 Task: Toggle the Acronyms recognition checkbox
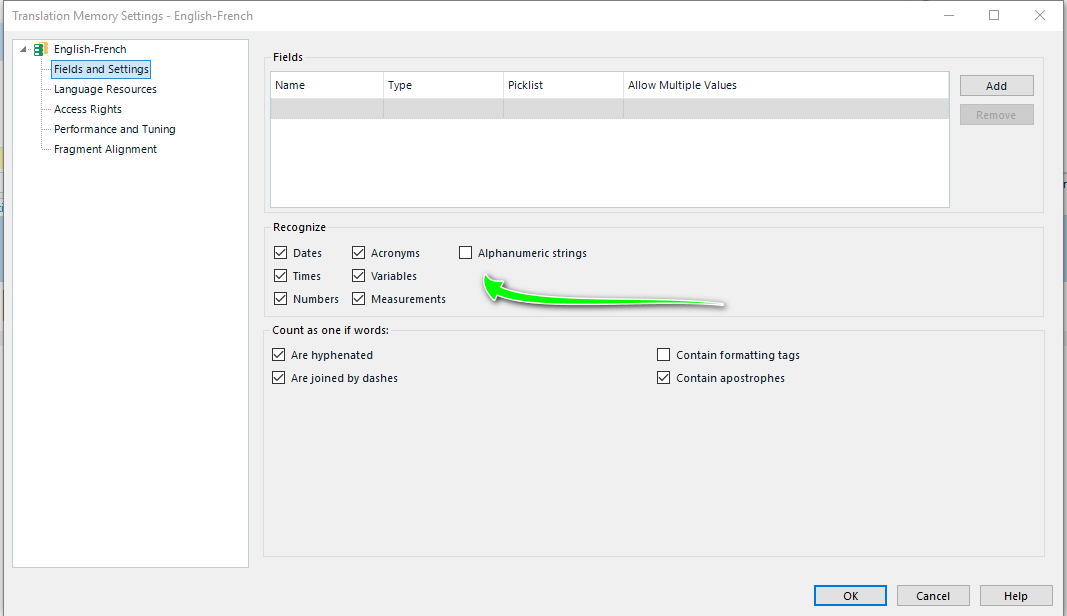pos(359,253)
